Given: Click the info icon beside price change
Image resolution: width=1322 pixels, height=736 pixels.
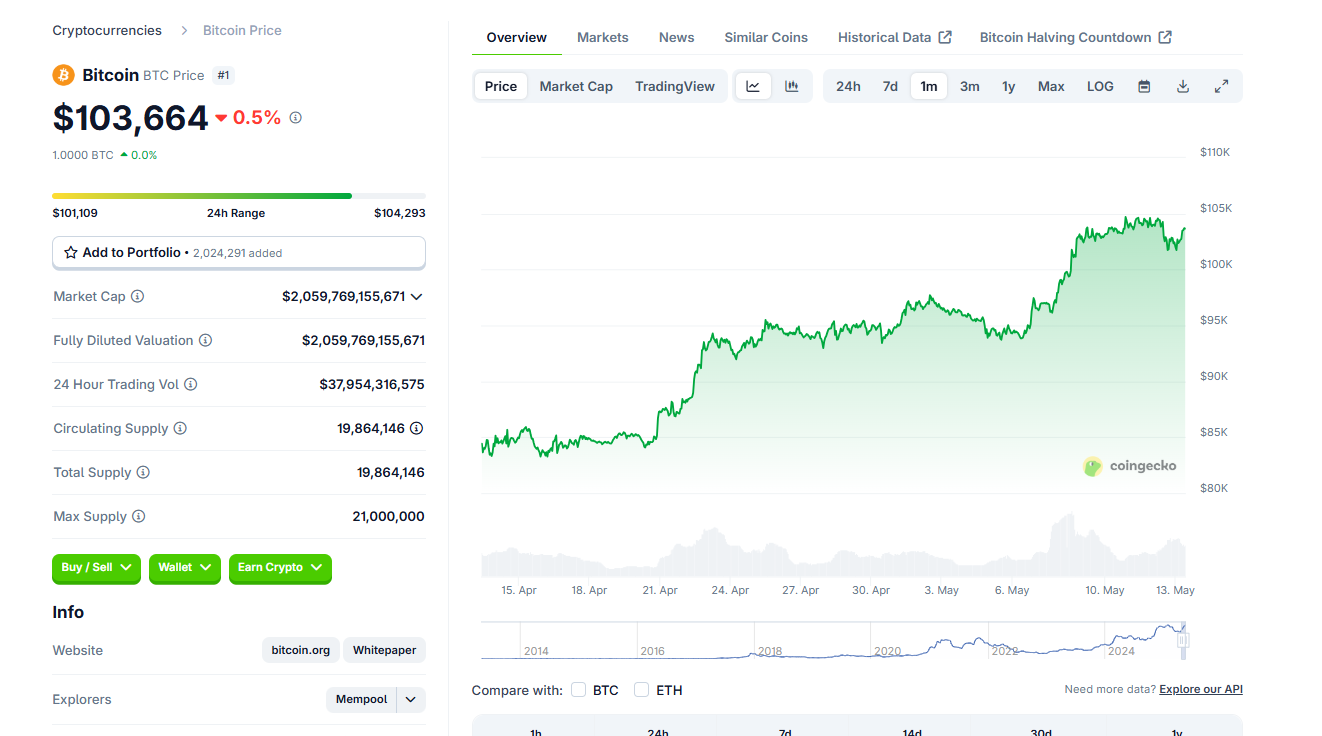Looking at the screenshot, I should tap(295, 118).
